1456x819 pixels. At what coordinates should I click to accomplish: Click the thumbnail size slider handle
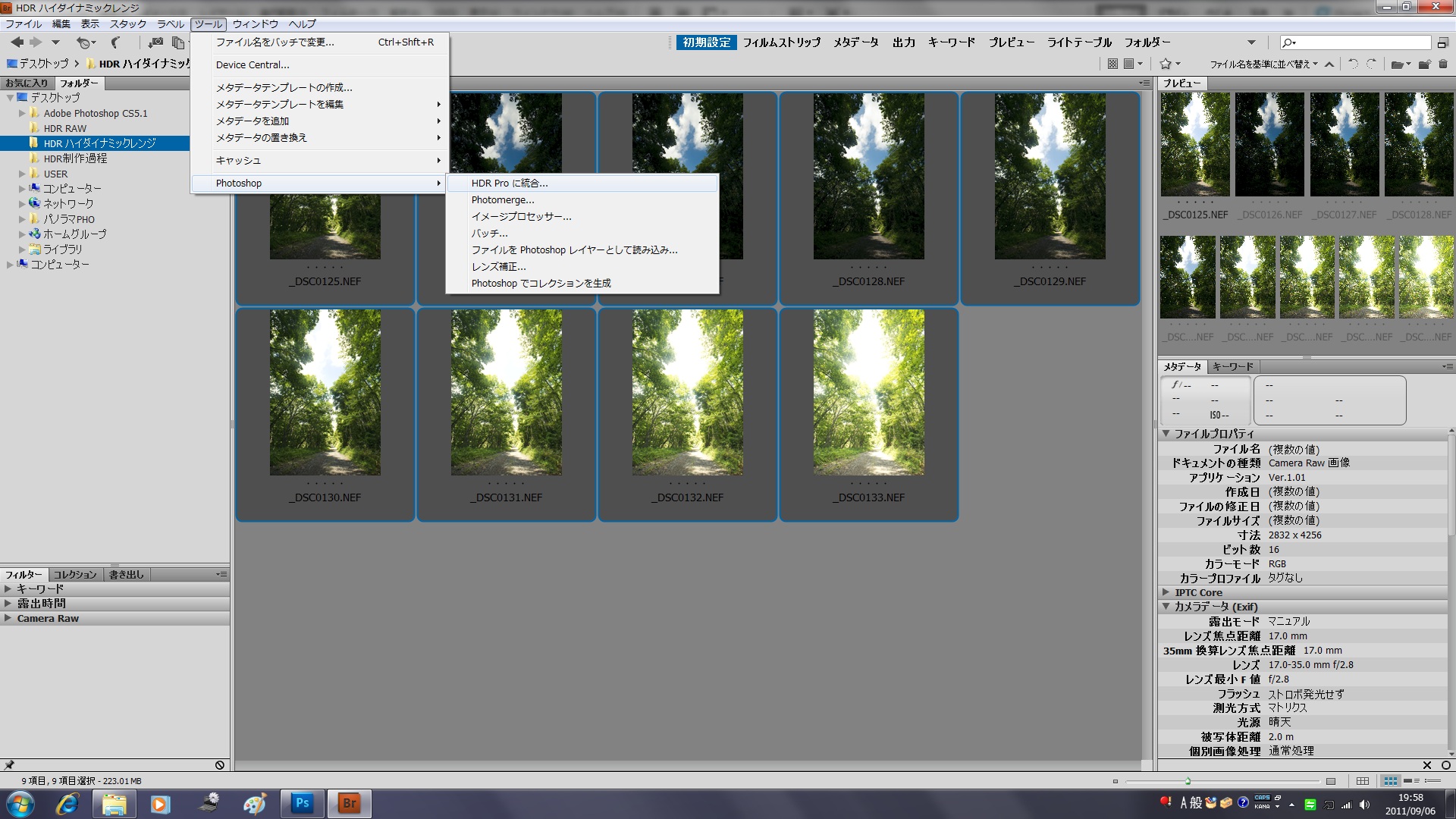(1188, 781)
